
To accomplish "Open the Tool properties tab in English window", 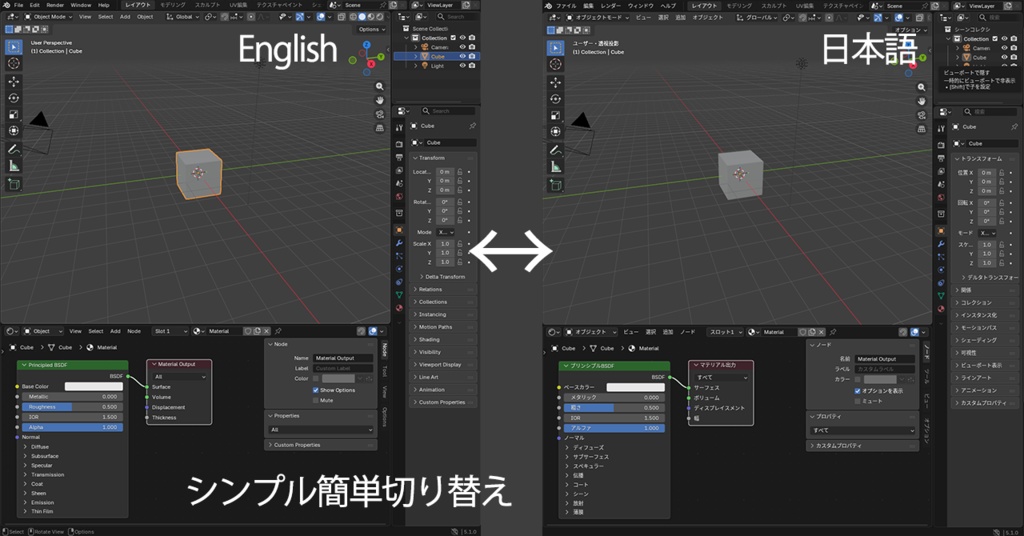I will coord(399,128).
